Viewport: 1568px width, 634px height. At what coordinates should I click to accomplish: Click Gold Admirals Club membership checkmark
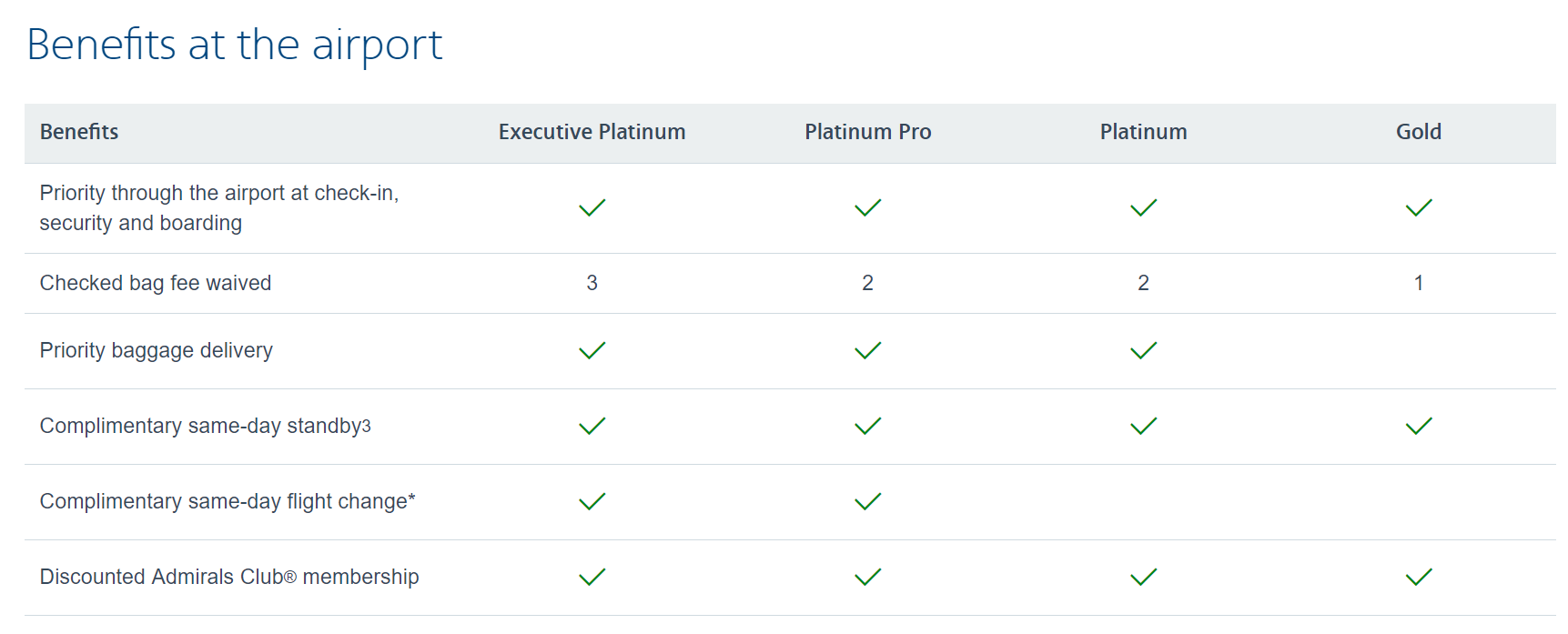click(x=1418, y=577)
